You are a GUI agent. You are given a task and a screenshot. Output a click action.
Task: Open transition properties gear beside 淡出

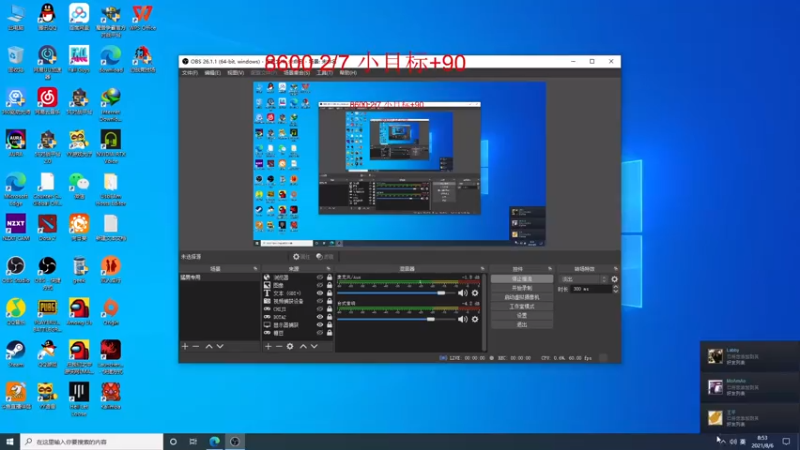click(614, 279)
